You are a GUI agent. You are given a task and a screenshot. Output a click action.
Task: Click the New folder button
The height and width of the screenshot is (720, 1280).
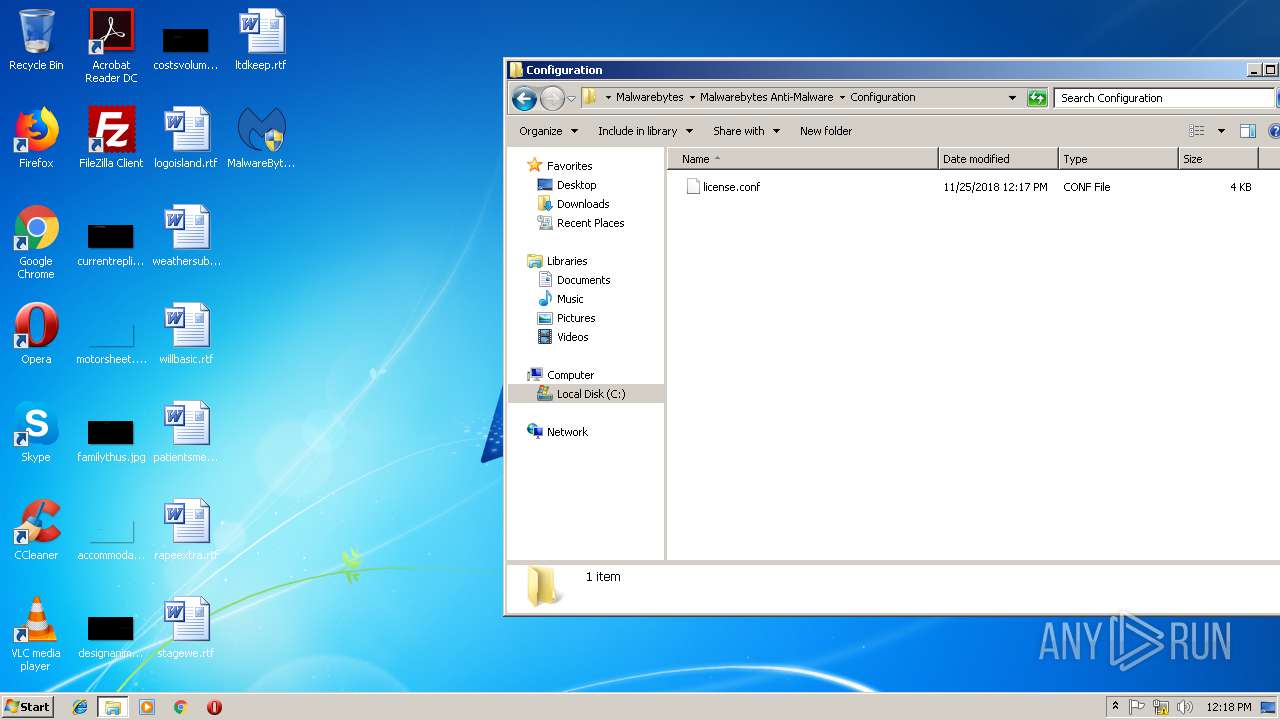[826, 131]
